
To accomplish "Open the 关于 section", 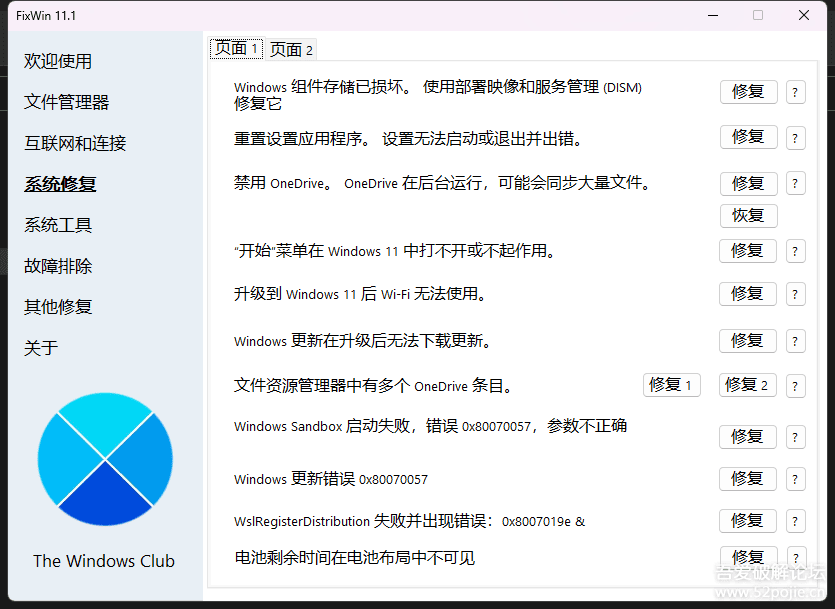I will point(40,348).
